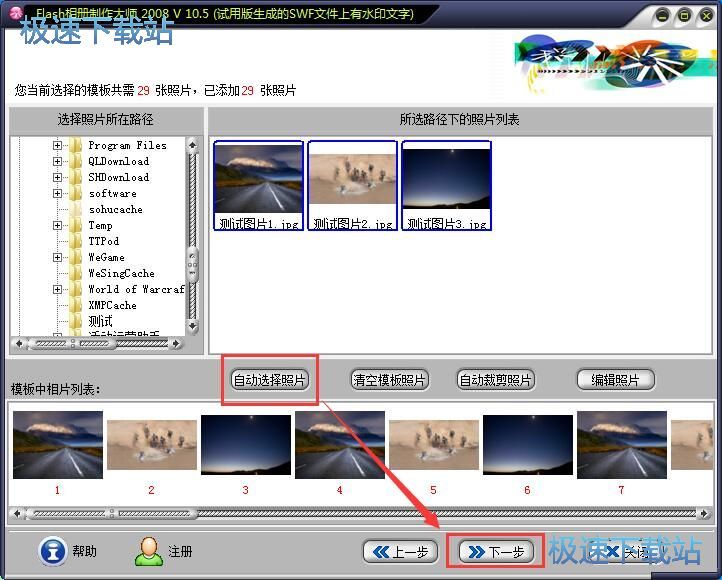Select template photo number 1
The width and height of the screenshot is (722, 580).
coord(58,445)
